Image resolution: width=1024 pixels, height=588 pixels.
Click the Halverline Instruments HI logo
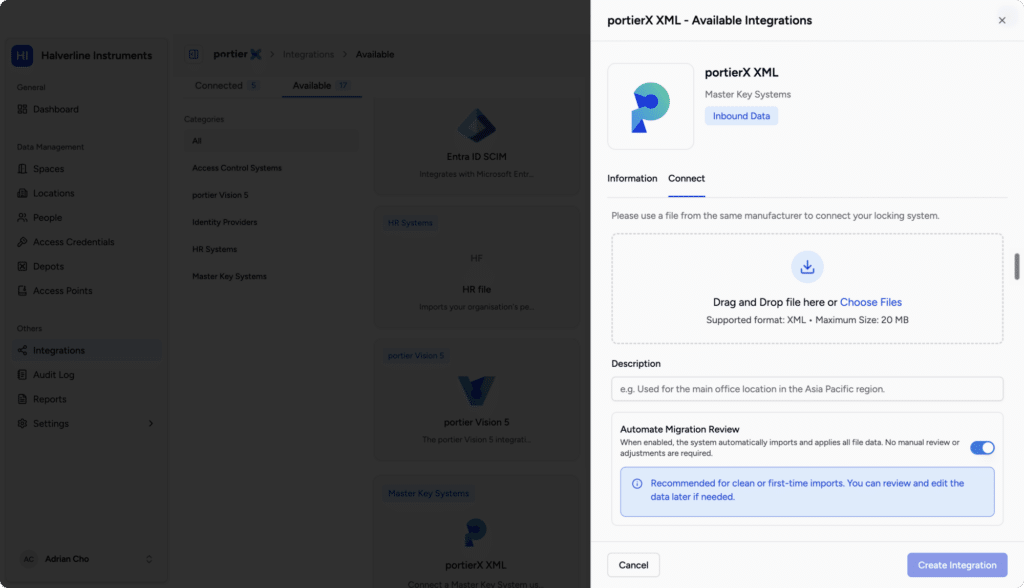[22, 56]
